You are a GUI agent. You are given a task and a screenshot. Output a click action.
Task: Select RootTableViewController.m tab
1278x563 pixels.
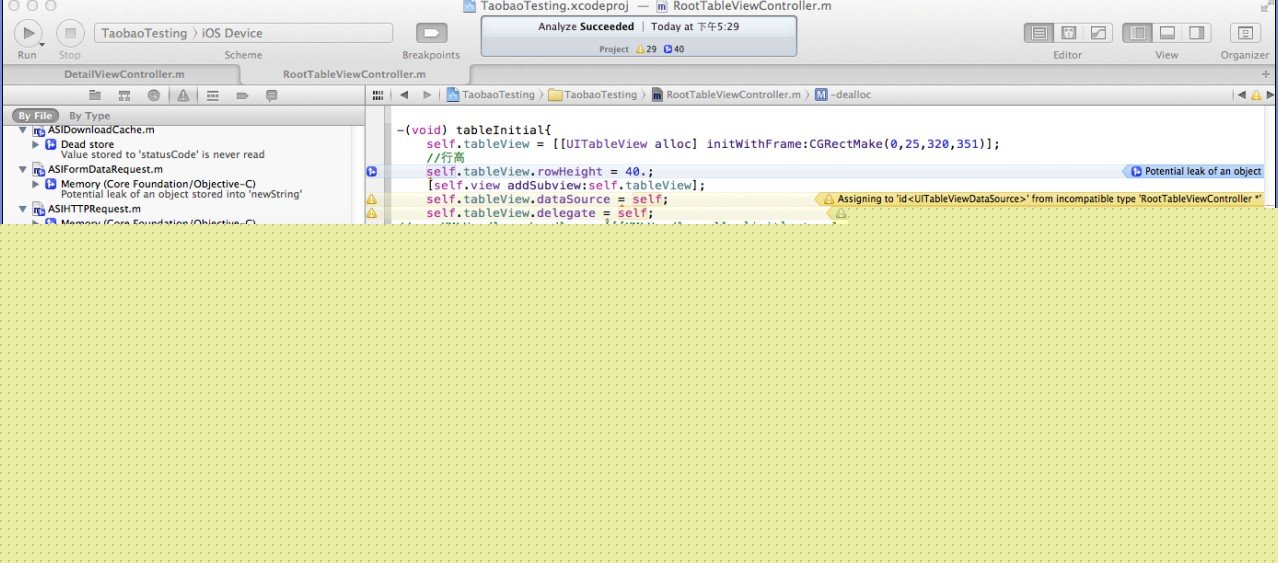pyautogui.click(x=355, y=74)
